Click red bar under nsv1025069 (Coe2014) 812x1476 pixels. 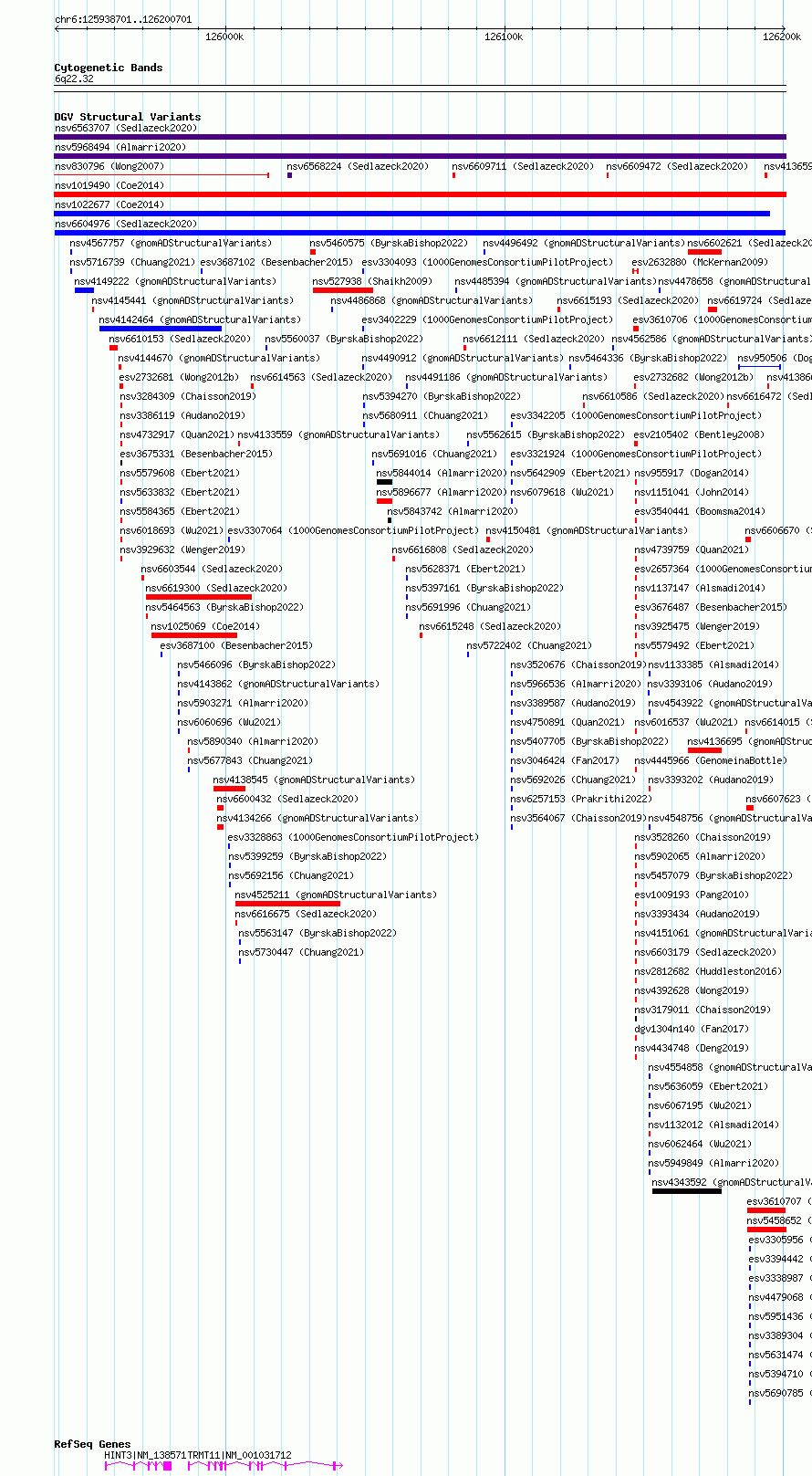(194, 635)
